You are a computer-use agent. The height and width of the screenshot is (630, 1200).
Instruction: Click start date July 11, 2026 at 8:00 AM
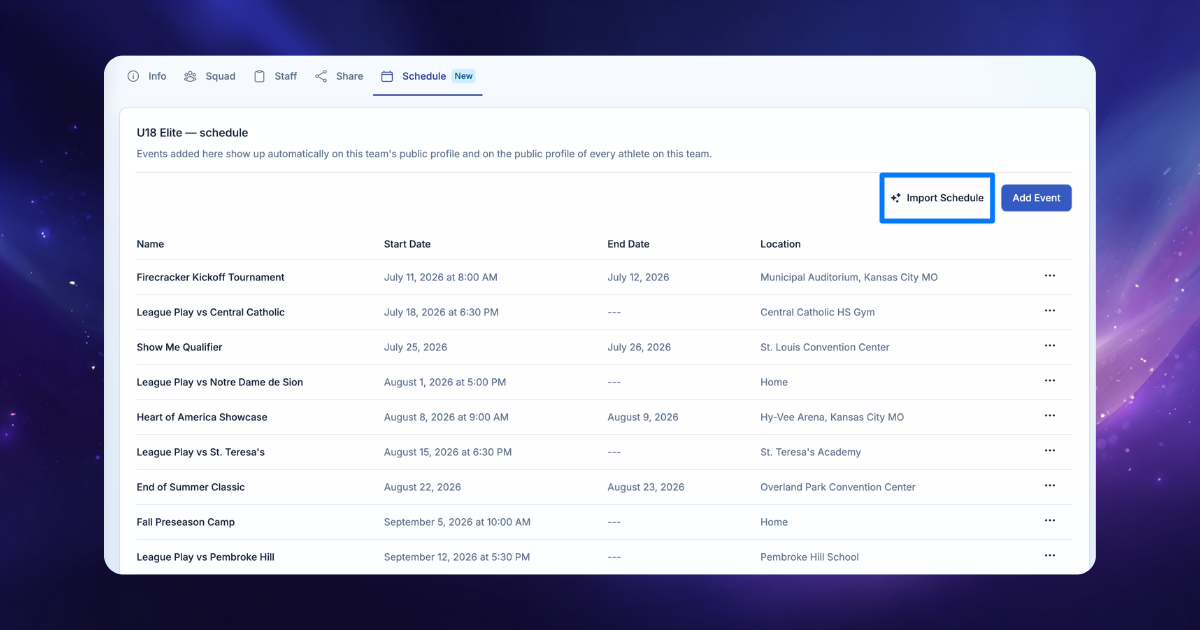441,277
